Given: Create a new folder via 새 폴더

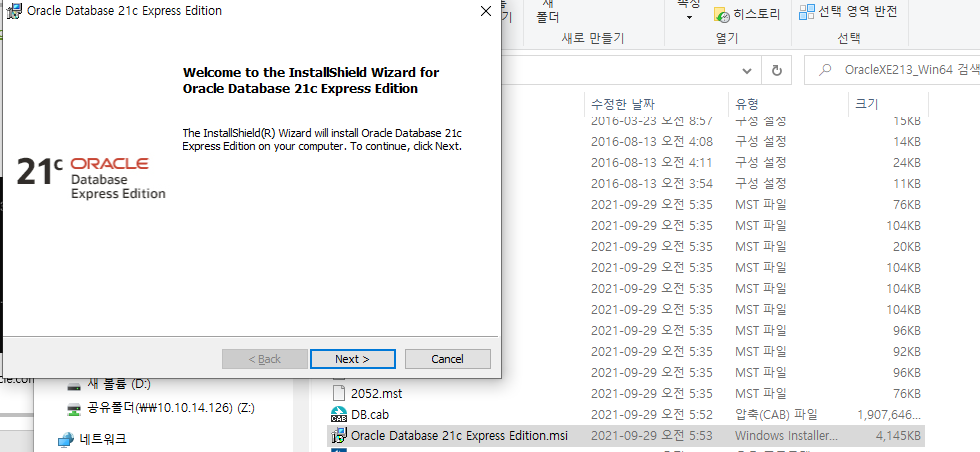Looking at the screenshot, I should [548, 11].
